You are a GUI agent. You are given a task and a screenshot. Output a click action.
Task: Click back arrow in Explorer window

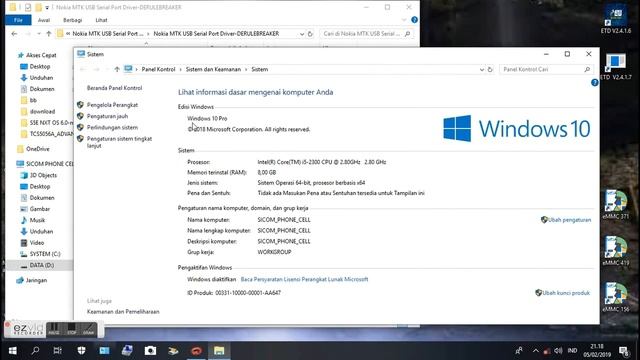click(x=15, y=33)
